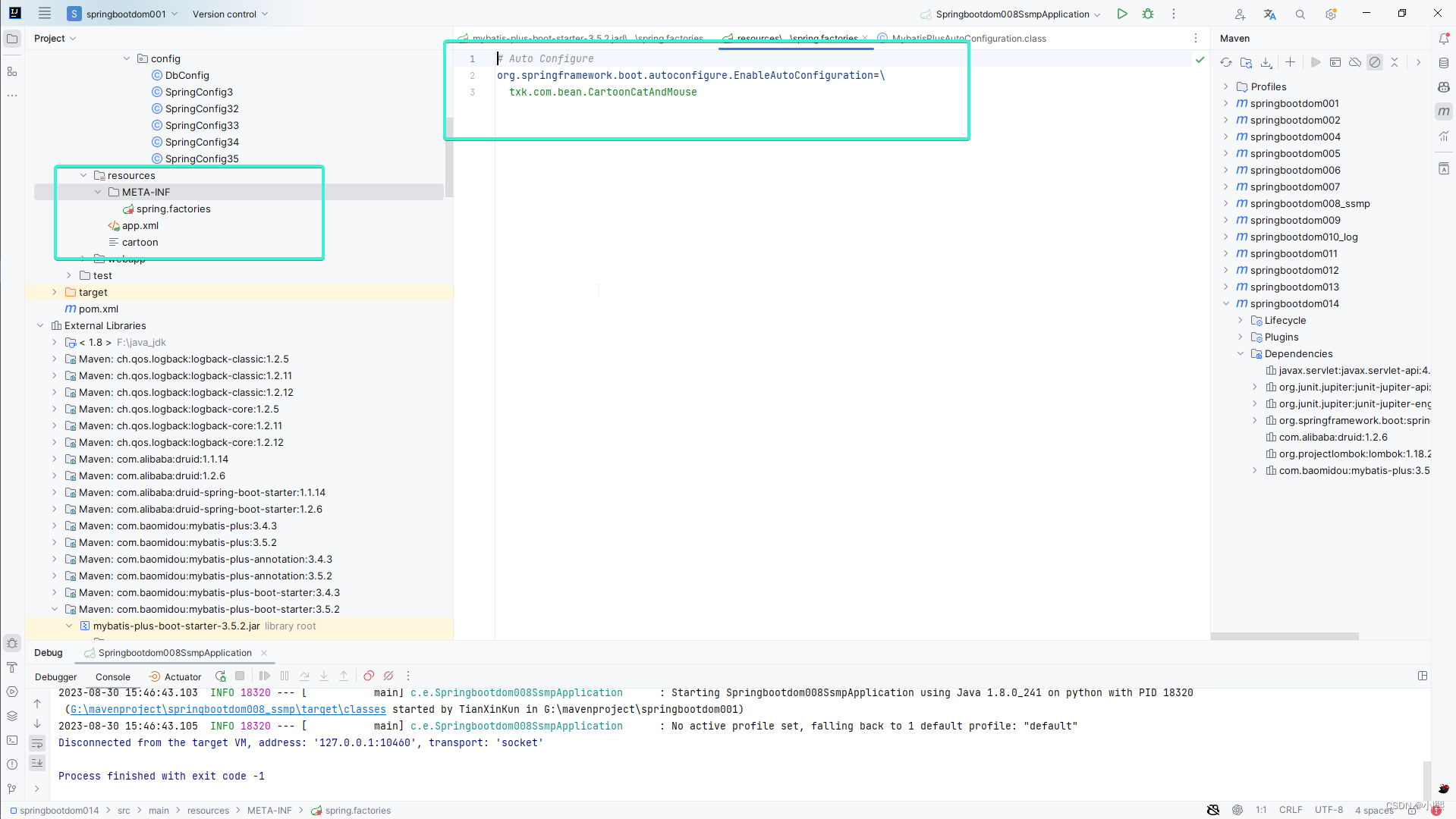
Task: Click the Debug bug icon in top toolbar
Action: click(x=1148, y=14)
